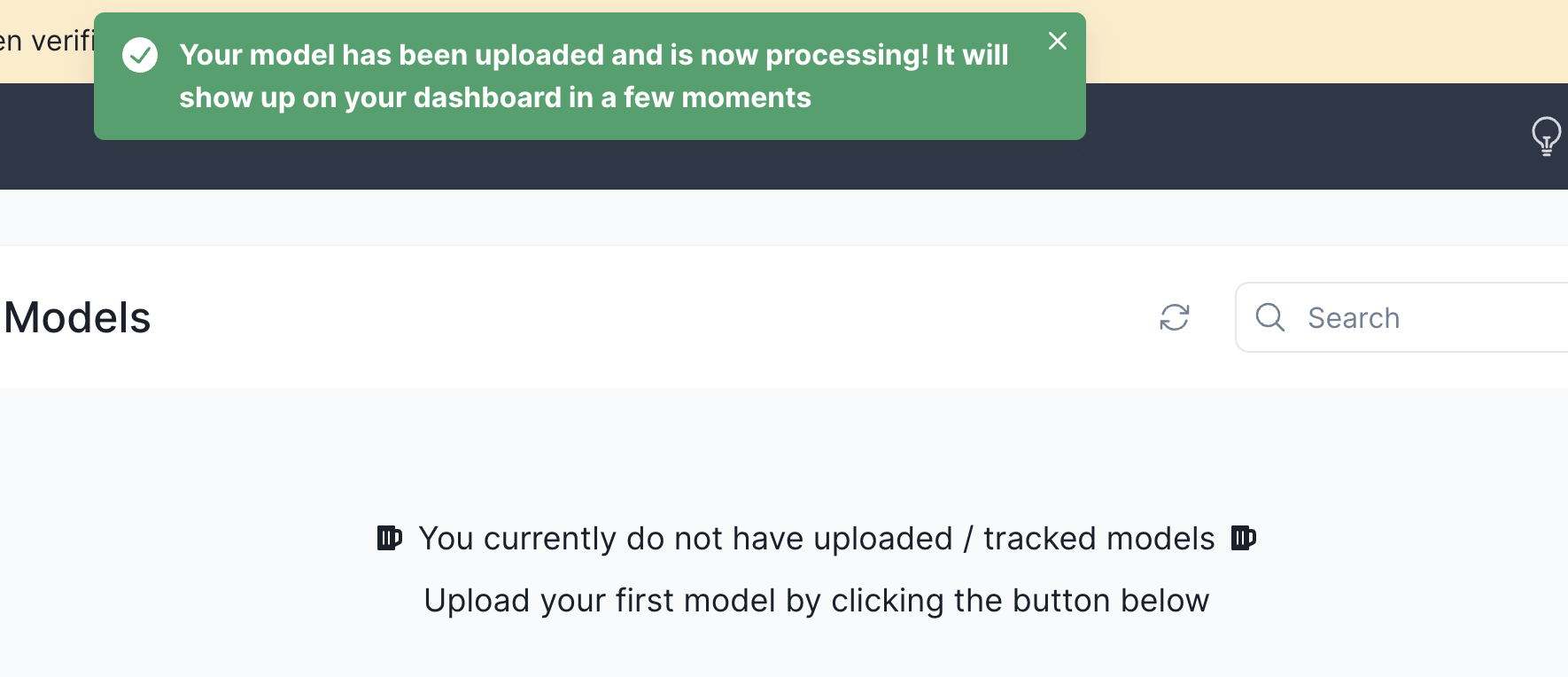Click 'Upload your first model' instruction text
This screenshot has width=1568, height=677.
(817, 600)
